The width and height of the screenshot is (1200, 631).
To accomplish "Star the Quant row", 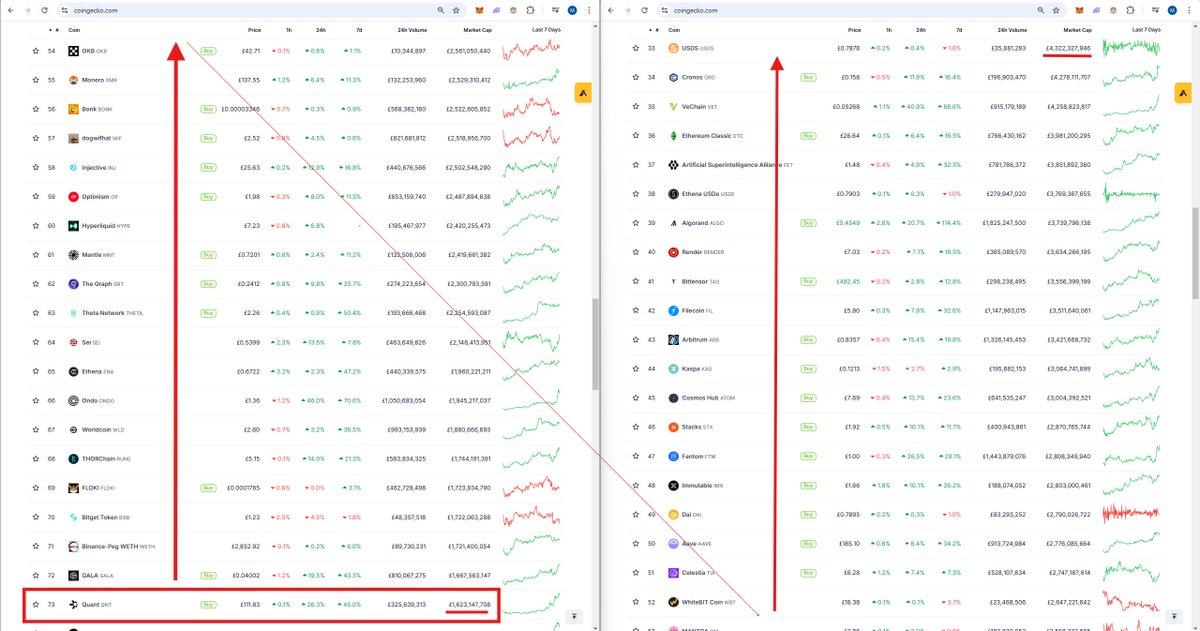I will (x=35, y=604).
